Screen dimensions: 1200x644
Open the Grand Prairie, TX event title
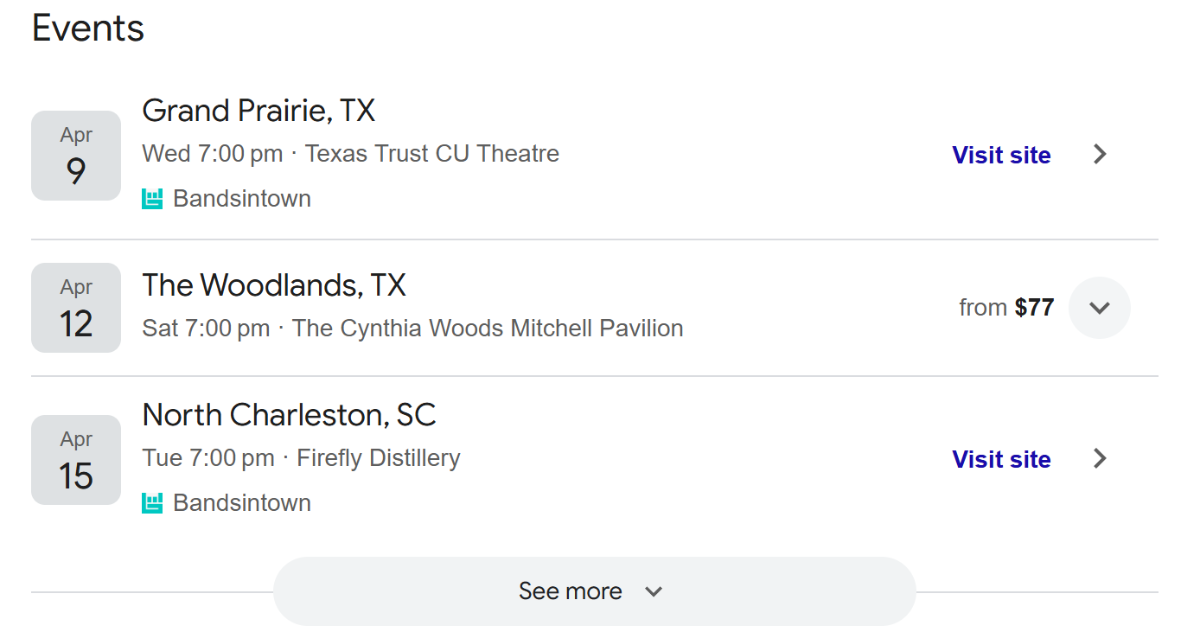click(258, 111)
